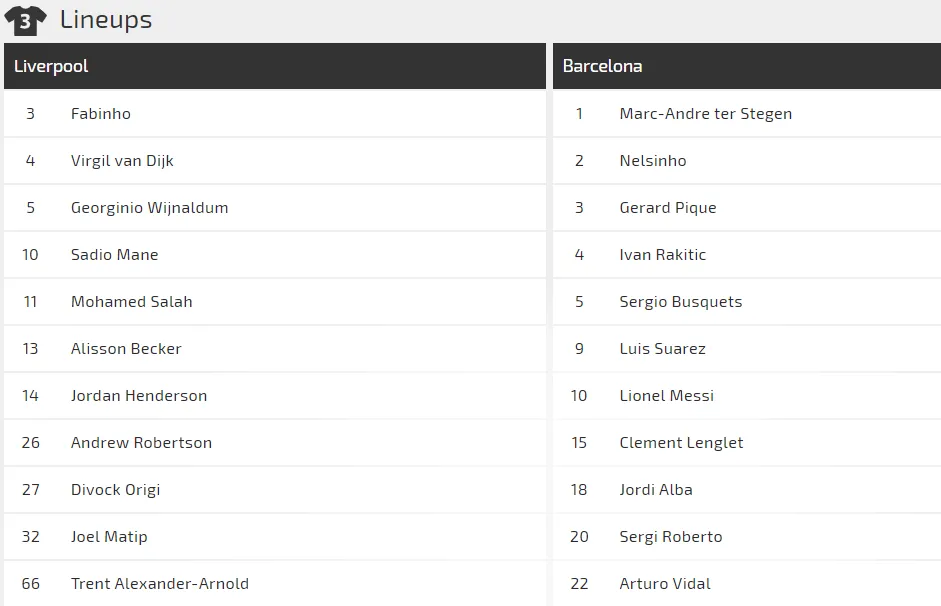Open Mohamed Salah player entry
This screenshot has width=941, height=606.
(131, 302)
